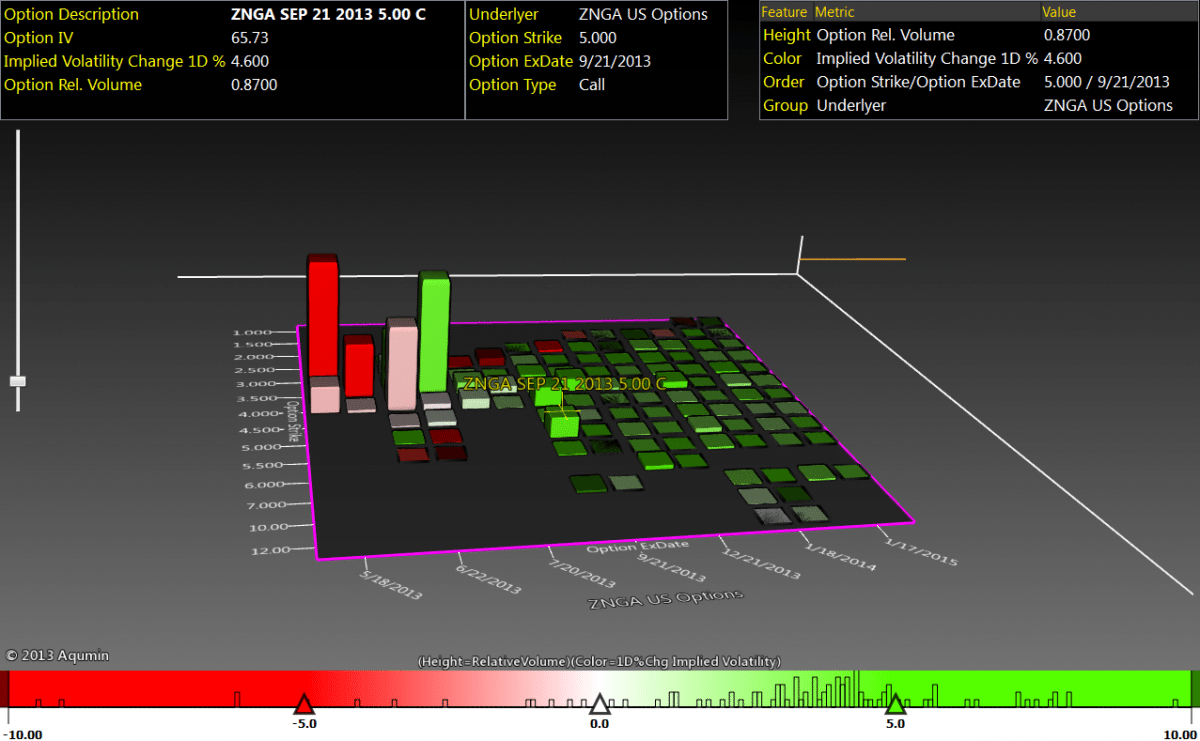Click the red triangle marker at -5.0

(303, 702)
